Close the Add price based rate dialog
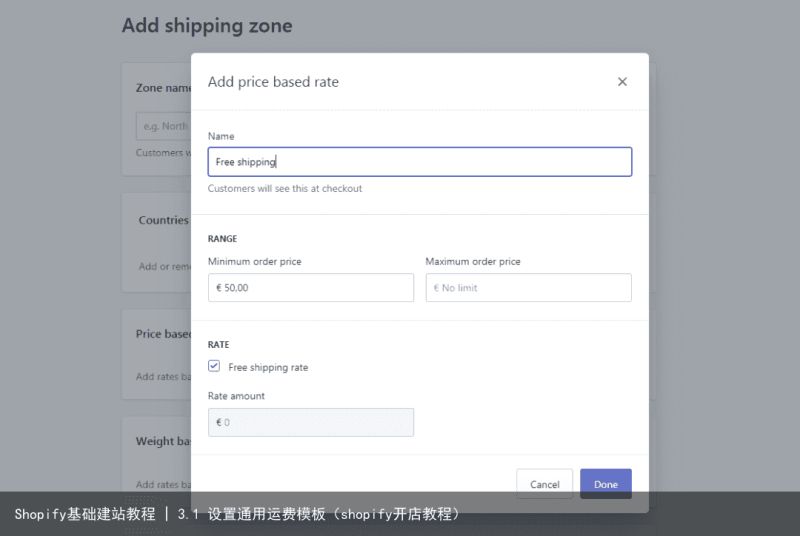 point(622,82)
